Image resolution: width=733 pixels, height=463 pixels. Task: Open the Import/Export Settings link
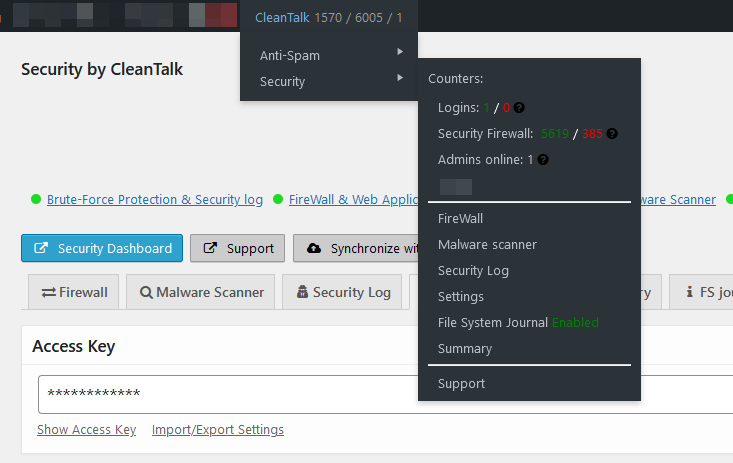click(218, 430)
